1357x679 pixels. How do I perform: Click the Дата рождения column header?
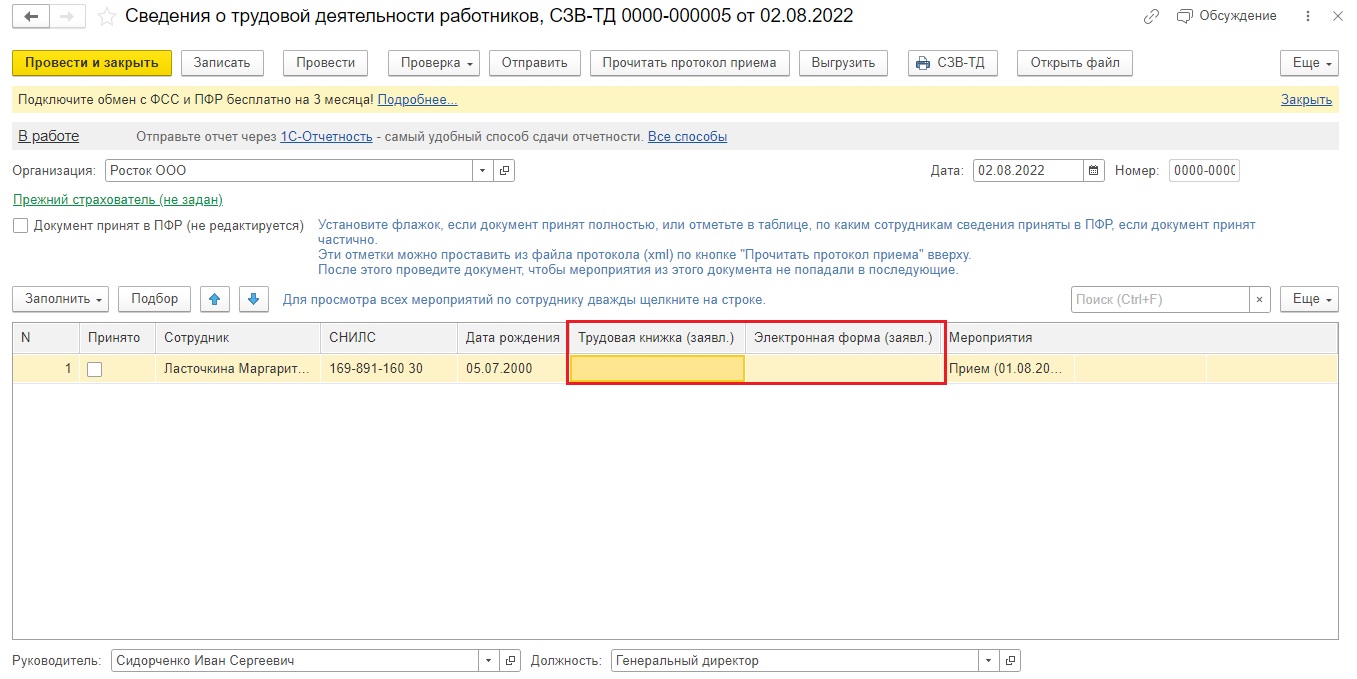pyautogui.click(x=513, y=338)
